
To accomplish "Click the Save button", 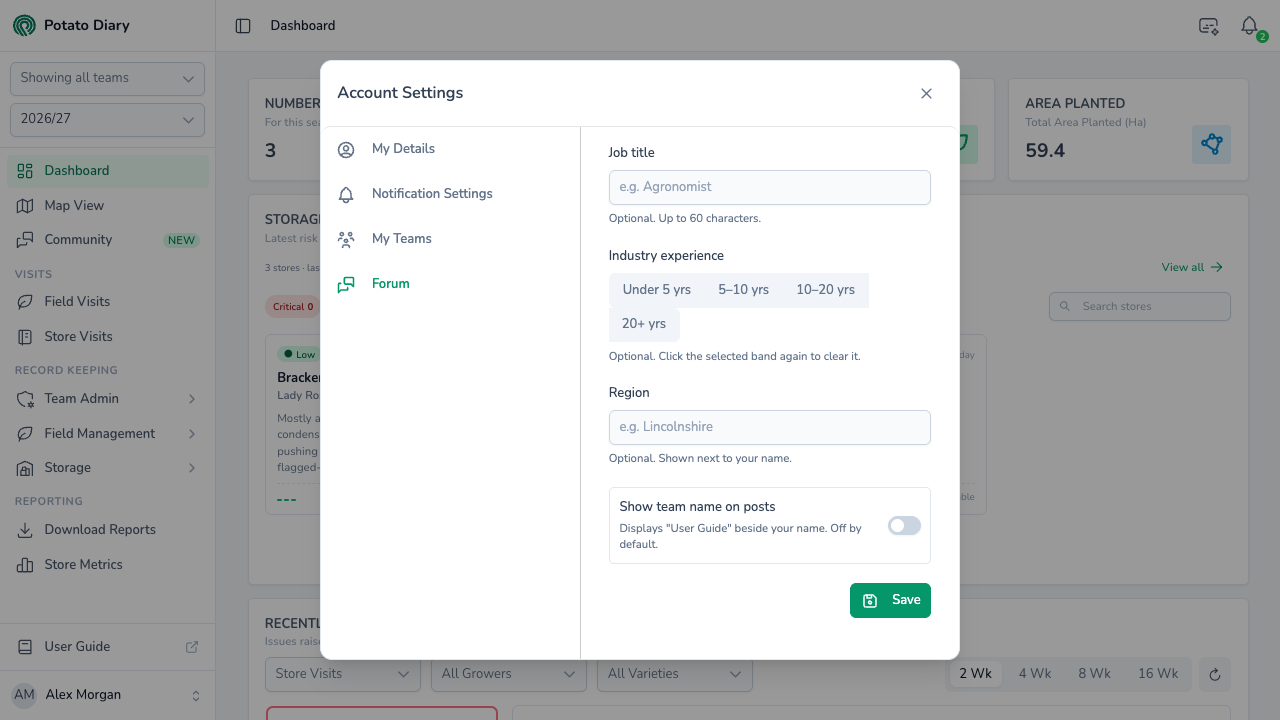I will click(890, 600).
